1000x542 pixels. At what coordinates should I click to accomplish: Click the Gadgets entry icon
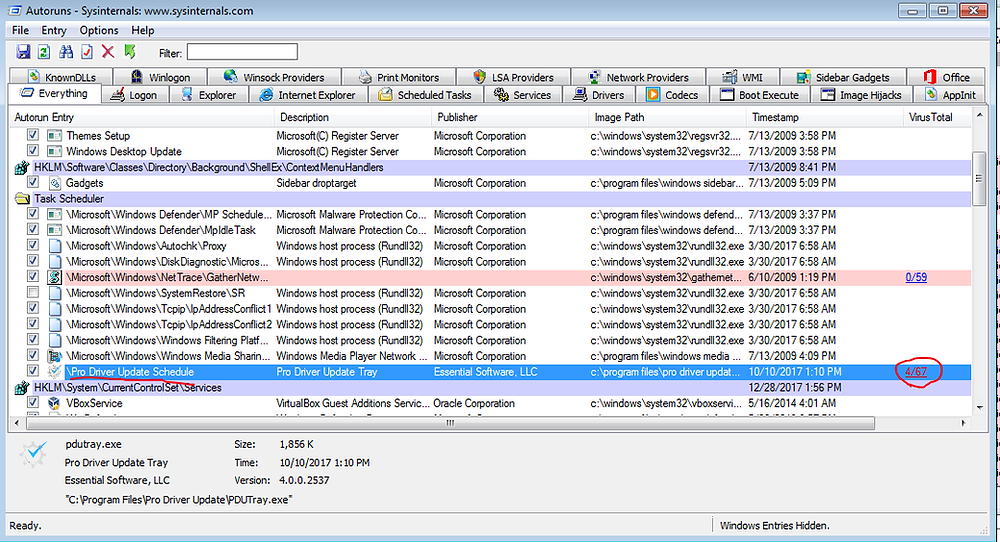coord(55,183)
